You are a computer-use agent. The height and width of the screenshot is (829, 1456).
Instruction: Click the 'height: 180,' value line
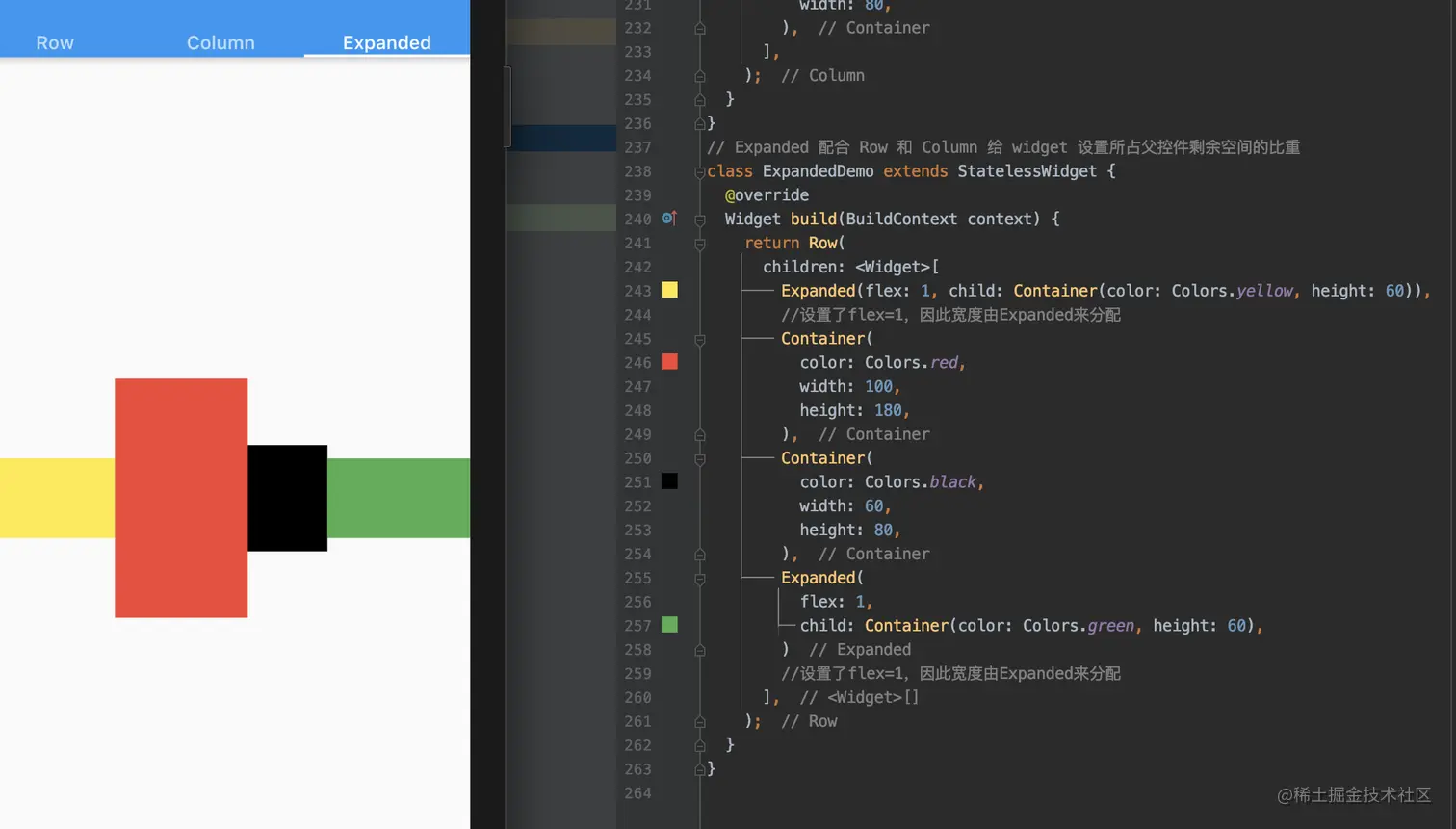click(x=854, y=410)
